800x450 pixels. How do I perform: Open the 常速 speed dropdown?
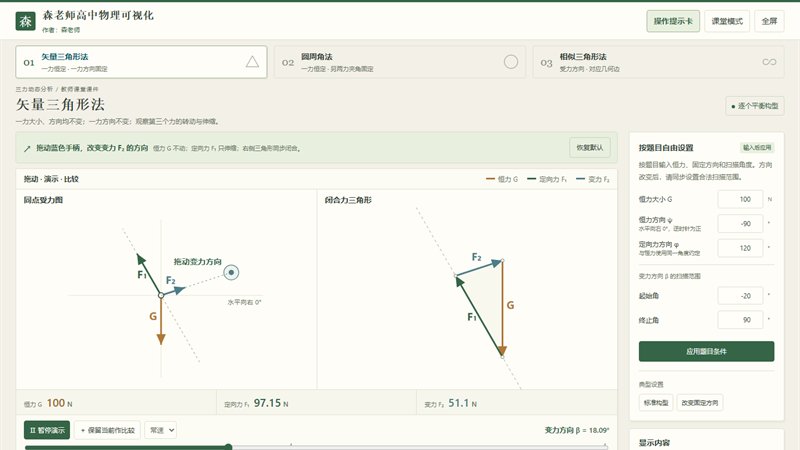pos(160,430)
